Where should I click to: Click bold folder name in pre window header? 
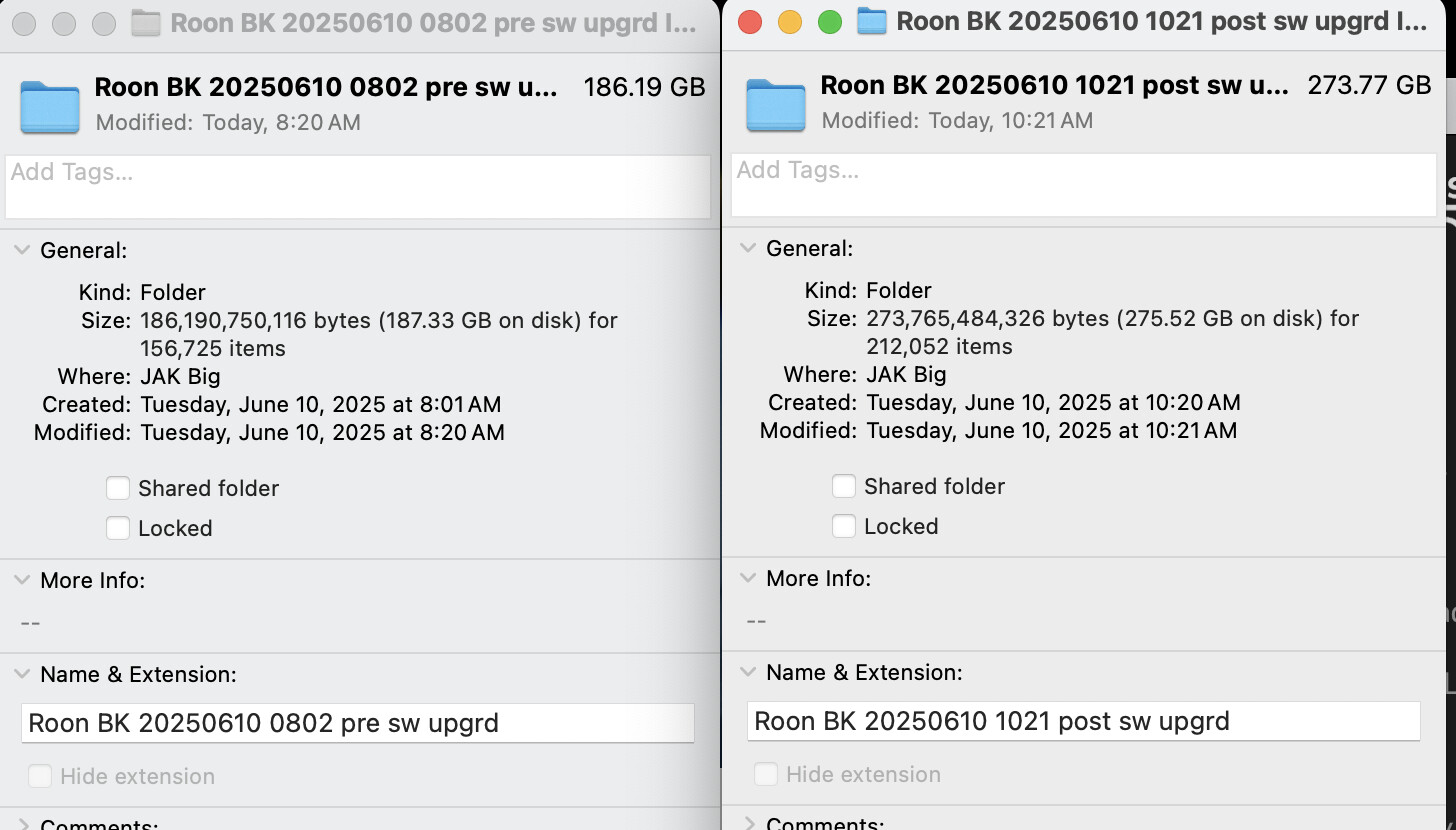click(326, 87)
